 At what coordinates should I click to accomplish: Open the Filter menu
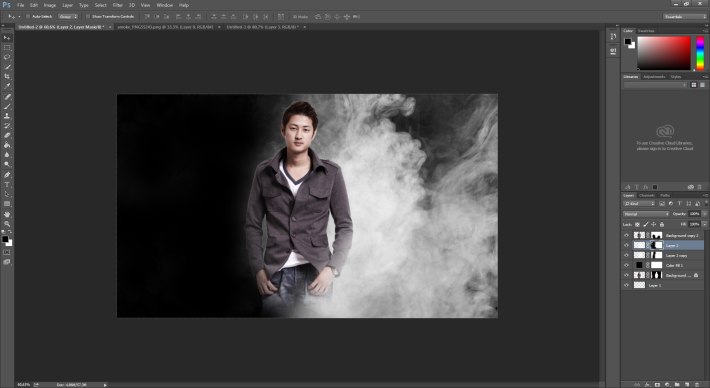pyautogui.click(x=118, y=5)
